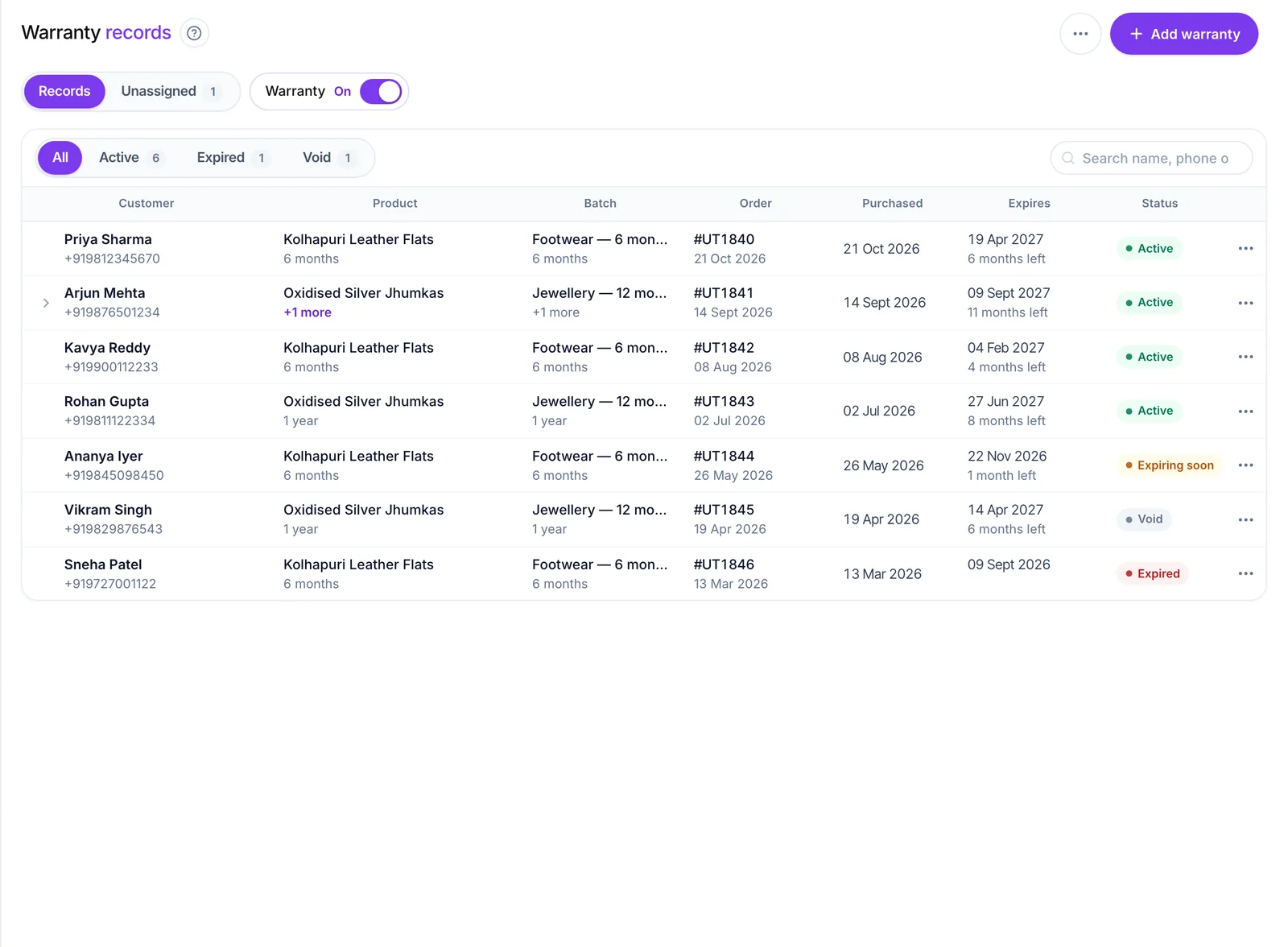This screenshot has width=1288, height=947.
Task: Select customer name Vikram Singh
Action: coord(108,510)
